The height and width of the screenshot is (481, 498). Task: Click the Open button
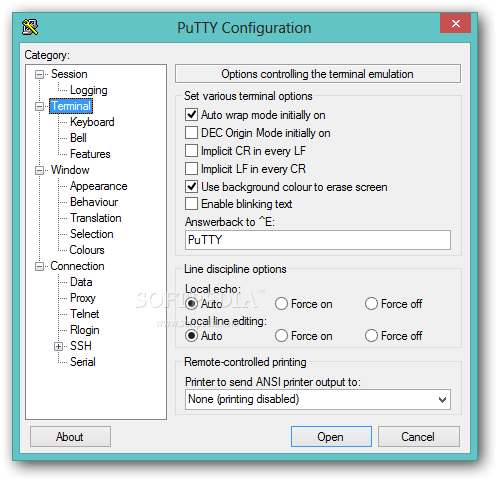pos(331,436)
